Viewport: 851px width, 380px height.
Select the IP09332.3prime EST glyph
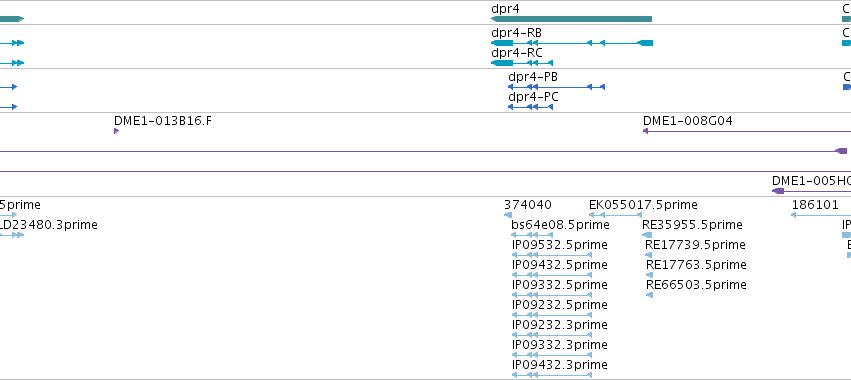click(552, 355)
